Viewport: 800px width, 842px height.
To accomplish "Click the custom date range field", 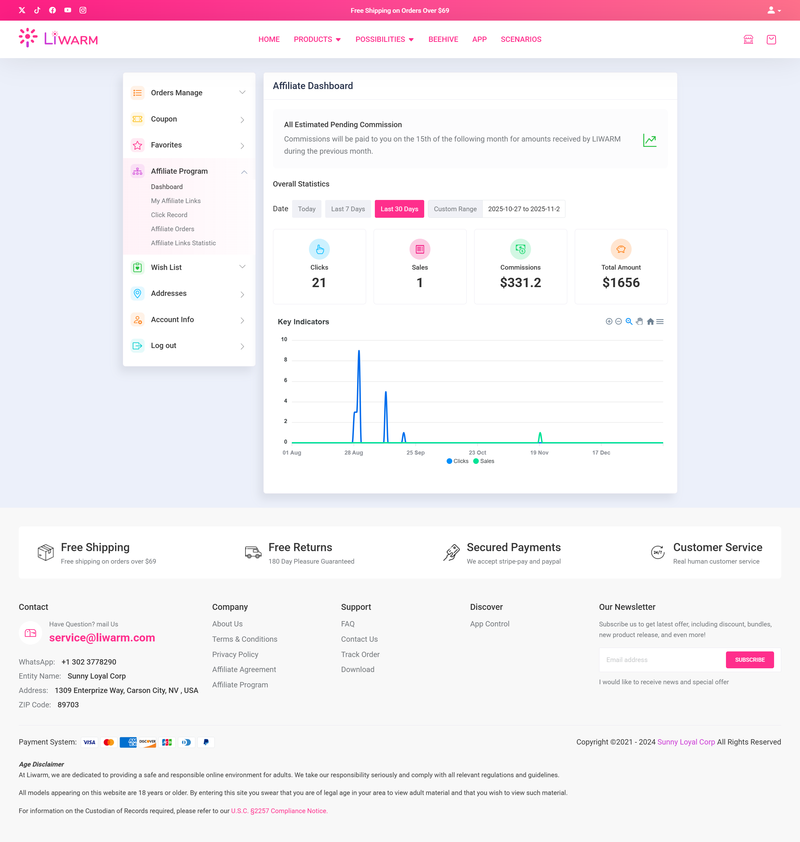I will pos(524,209).
